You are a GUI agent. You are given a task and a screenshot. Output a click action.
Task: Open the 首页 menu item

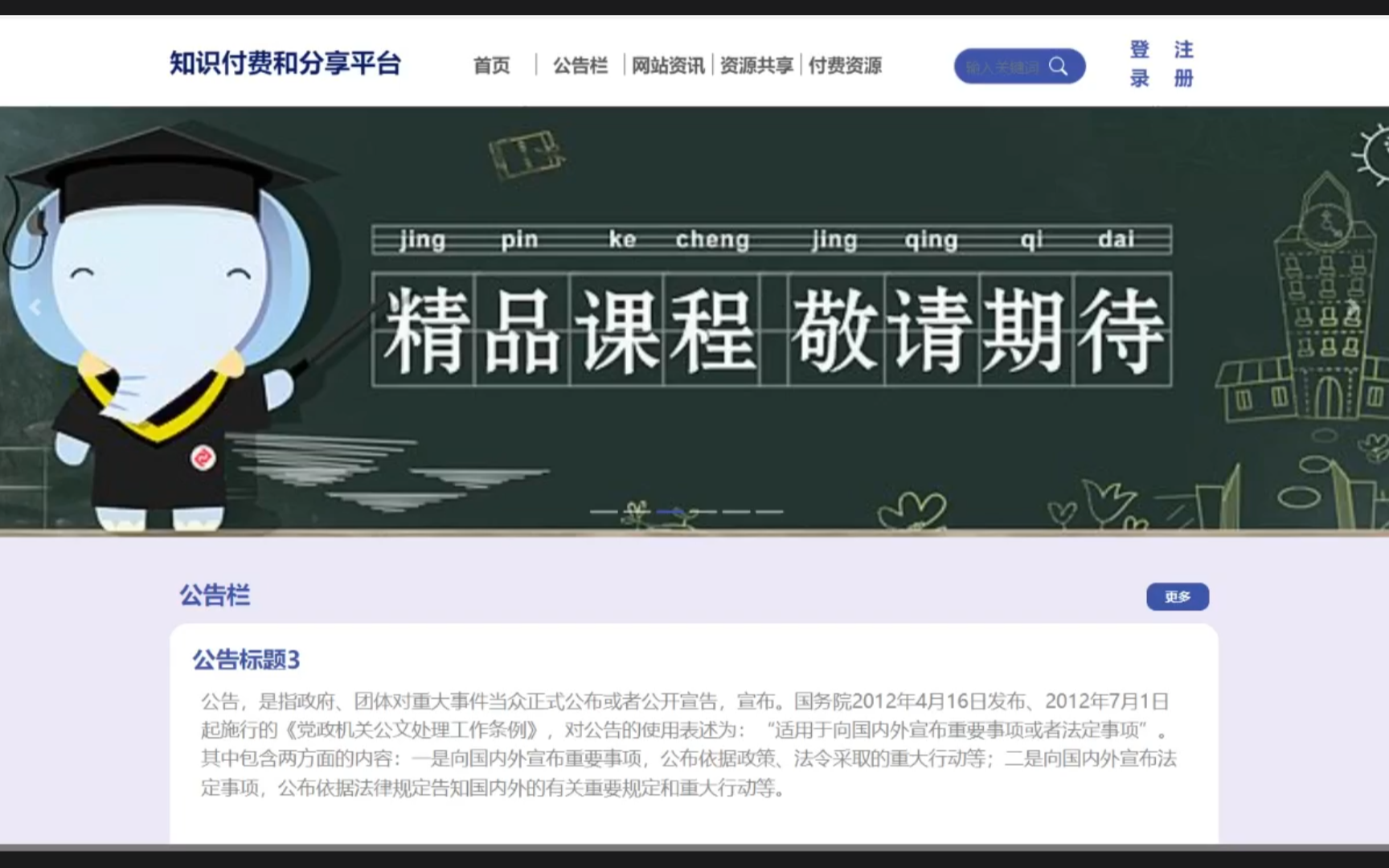[491, 67]
